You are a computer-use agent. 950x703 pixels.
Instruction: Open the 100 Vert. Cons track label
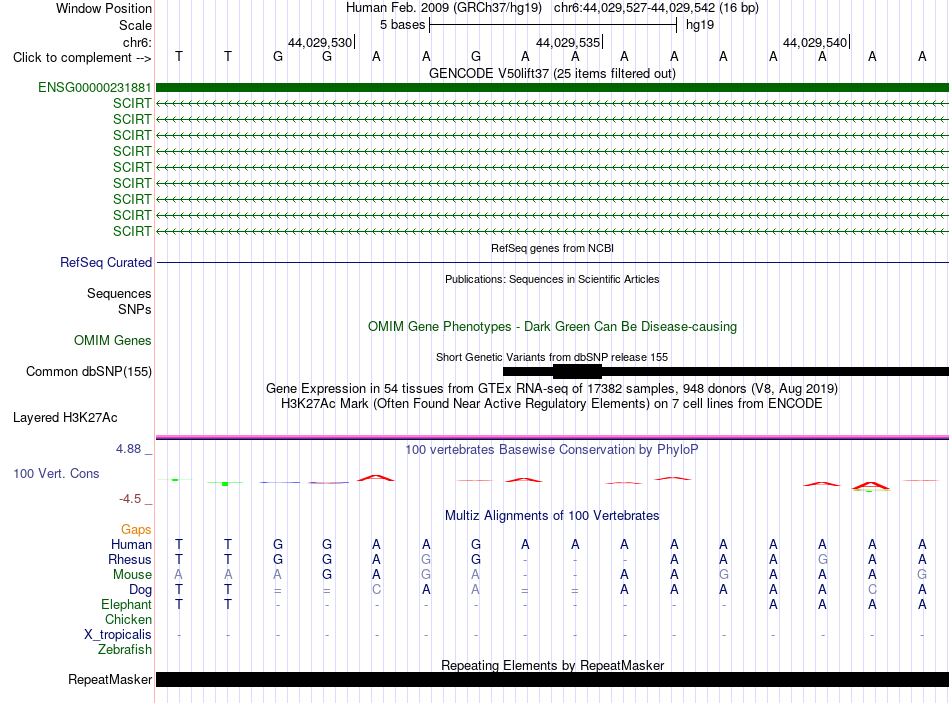tap(56, 474)
